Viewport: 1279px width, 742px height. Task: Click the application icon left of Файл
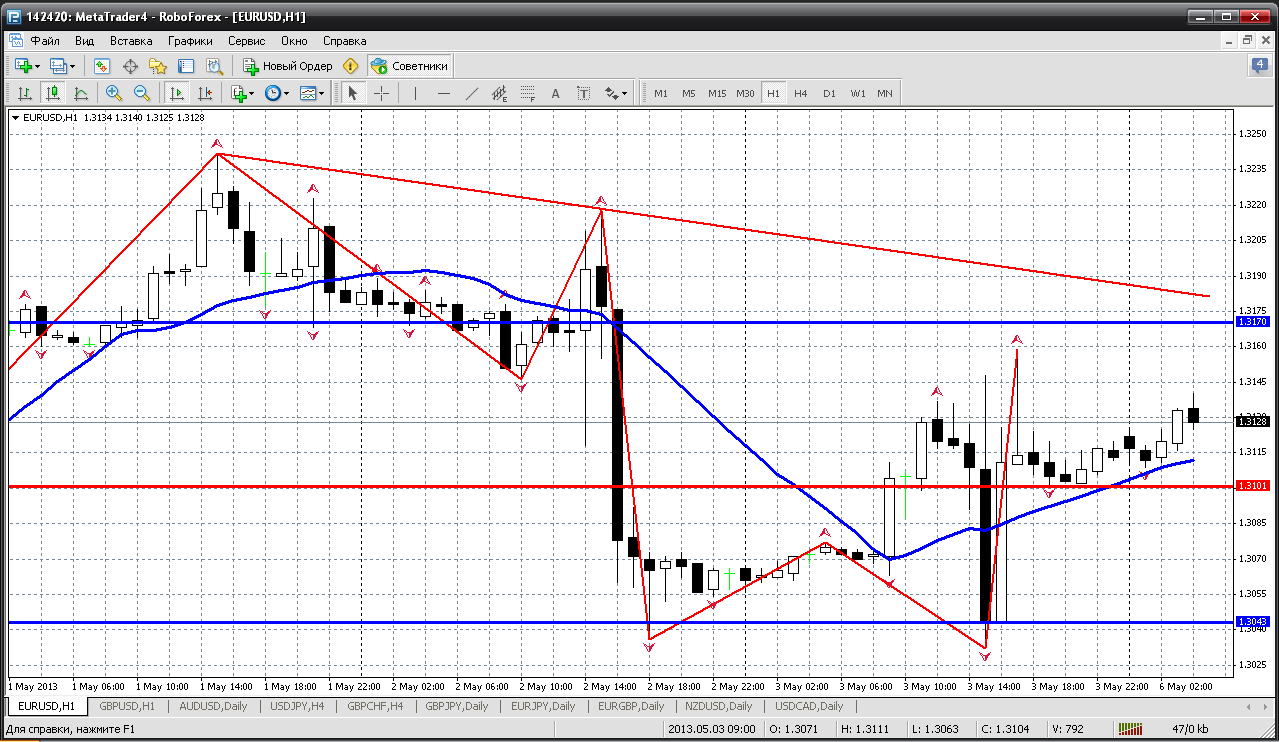pyautogui.click(x=15, y=41)
